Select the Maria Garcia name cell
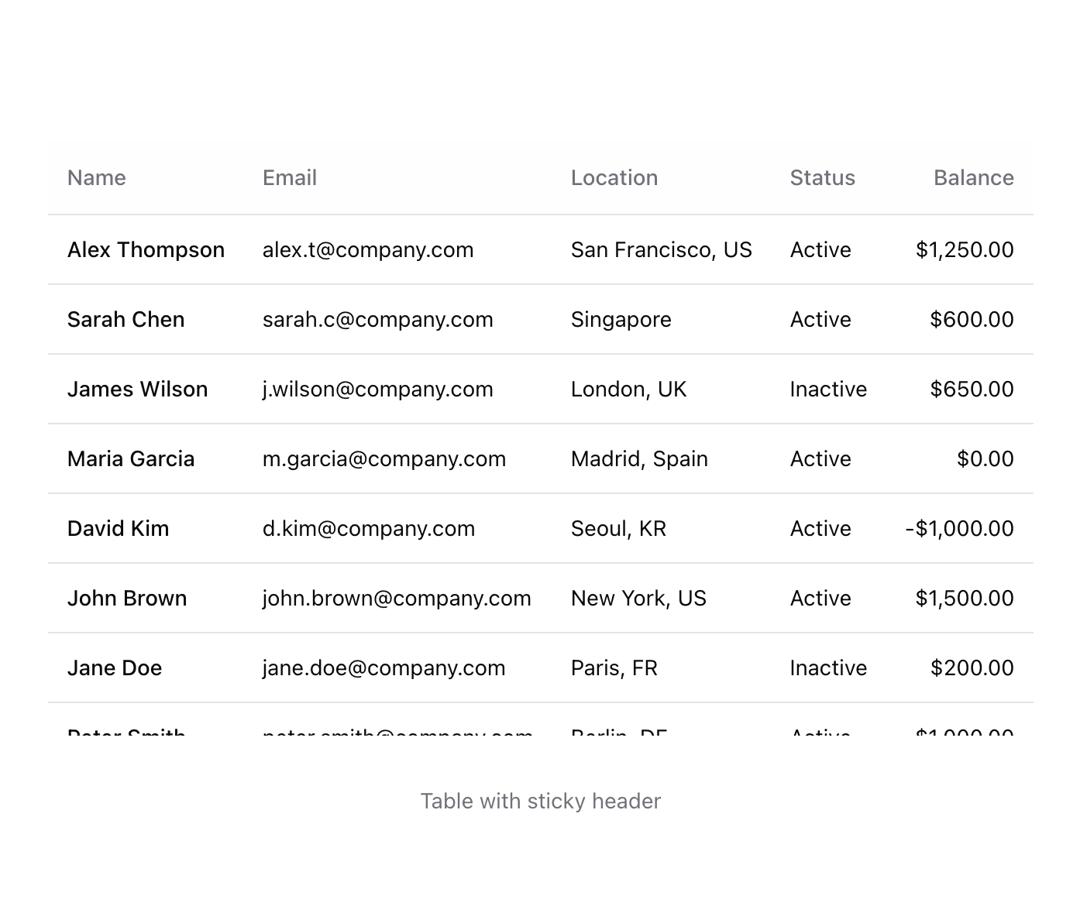 [x=131, y=459]
